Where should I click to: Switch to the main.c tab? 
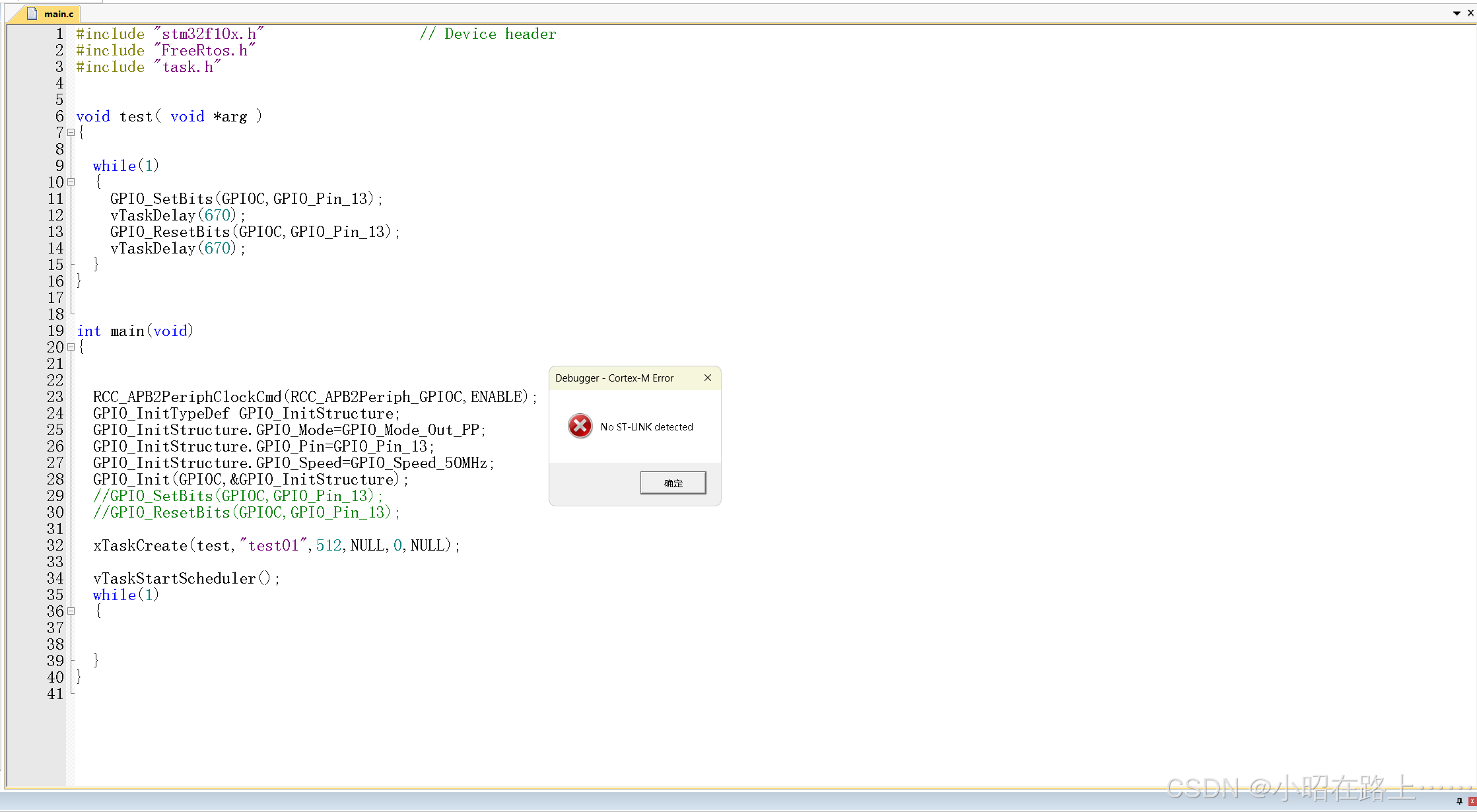click(58, 14)
